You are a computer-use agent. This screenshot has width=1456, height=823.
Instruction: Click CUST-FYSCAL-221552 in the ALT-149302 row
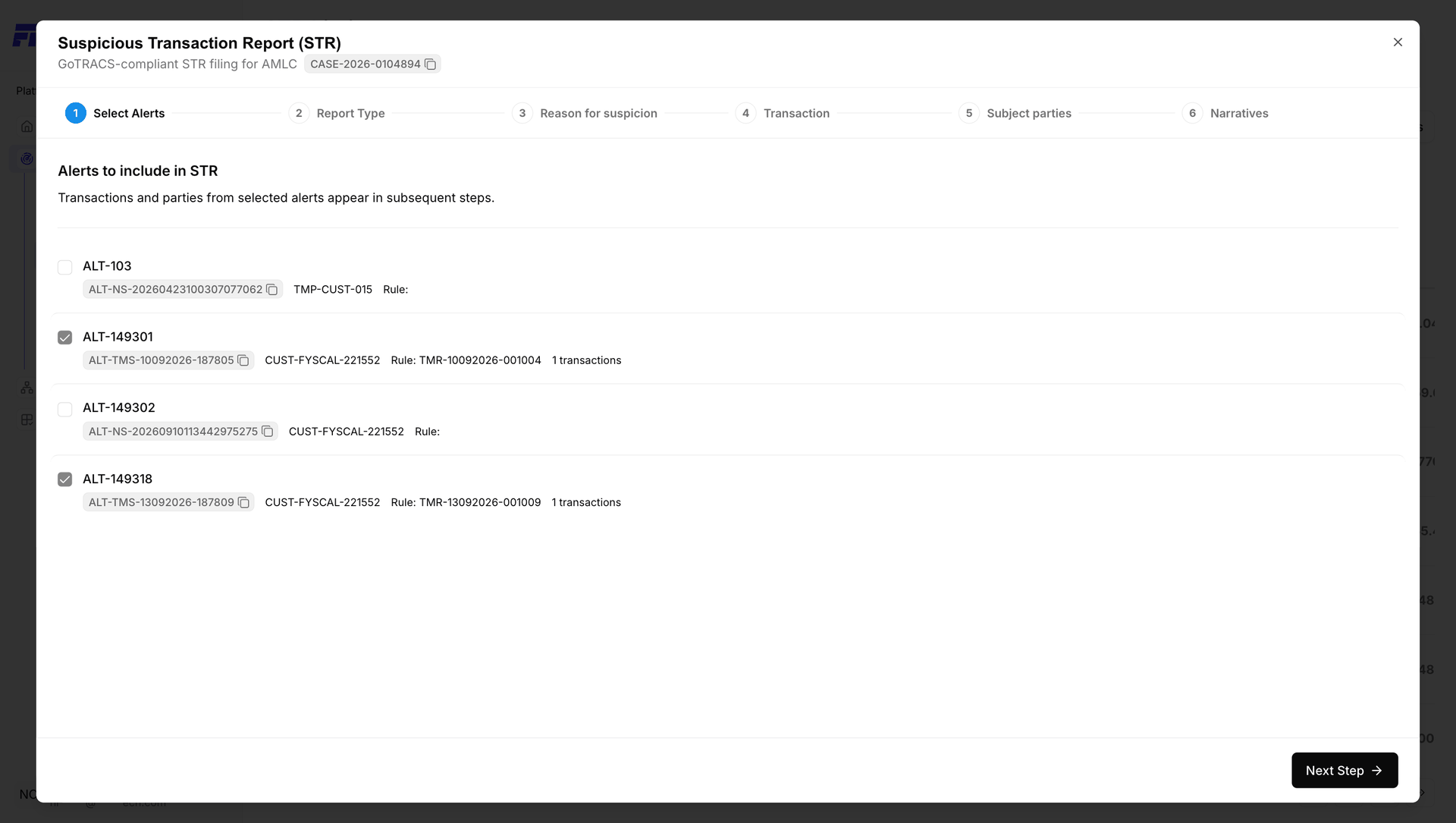point(347,432)
